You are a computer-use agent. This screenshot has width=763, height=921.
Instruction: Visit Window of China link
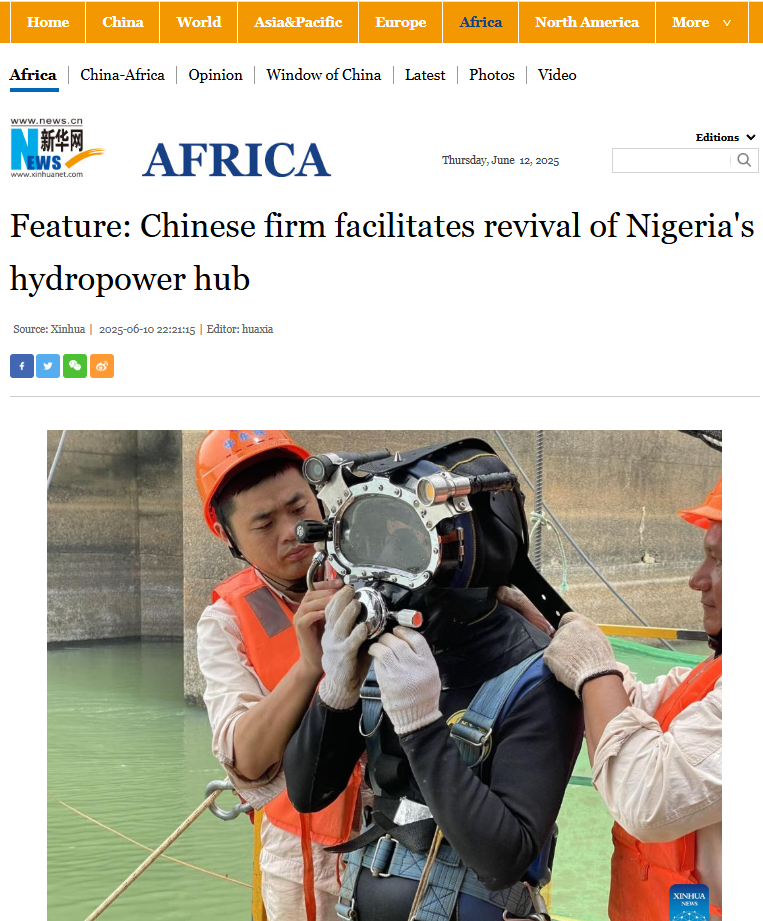(x=324, y=75)
